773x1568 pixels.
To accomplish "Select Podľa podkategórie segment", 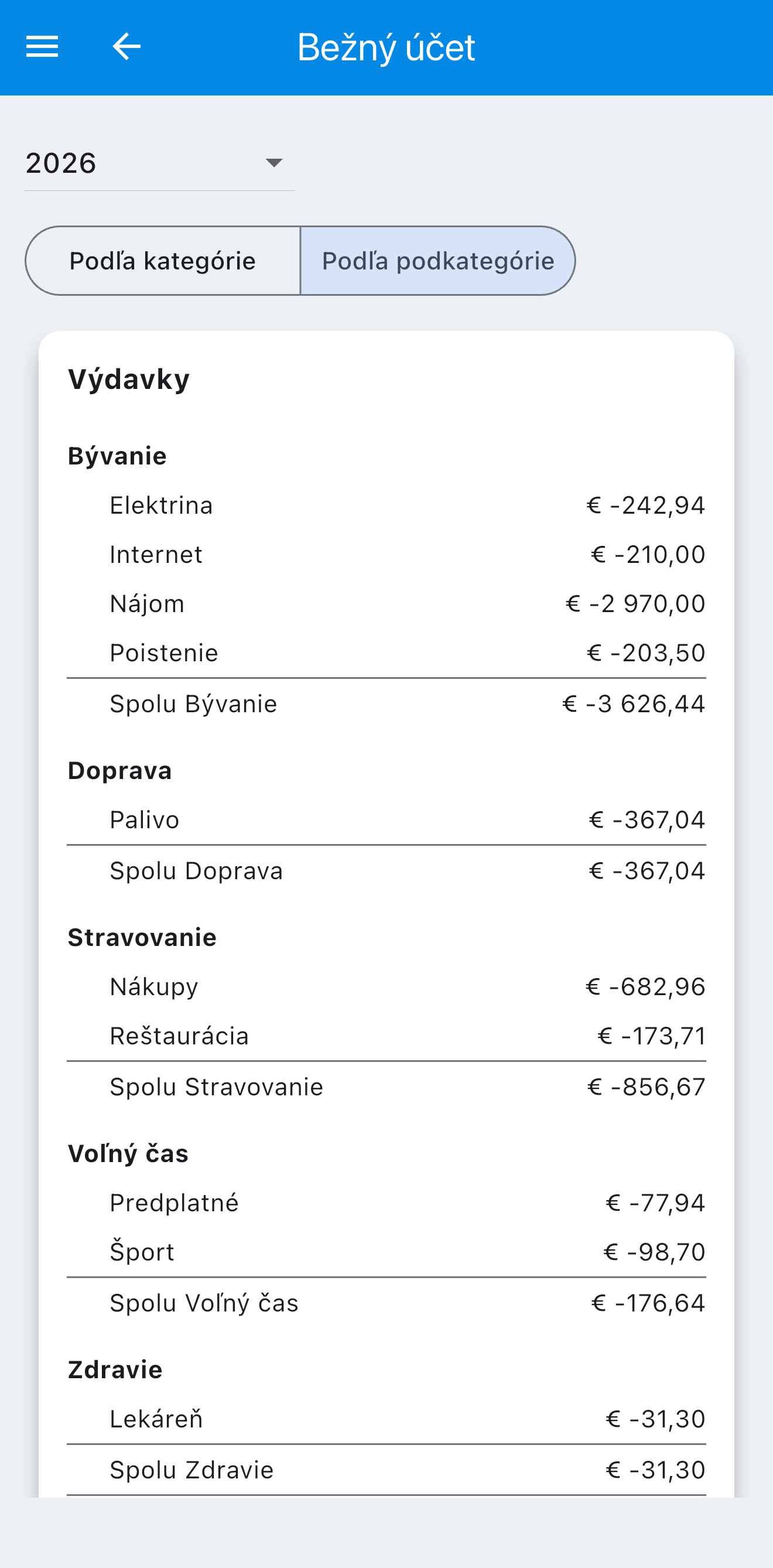I will click(x=437, y=261).
